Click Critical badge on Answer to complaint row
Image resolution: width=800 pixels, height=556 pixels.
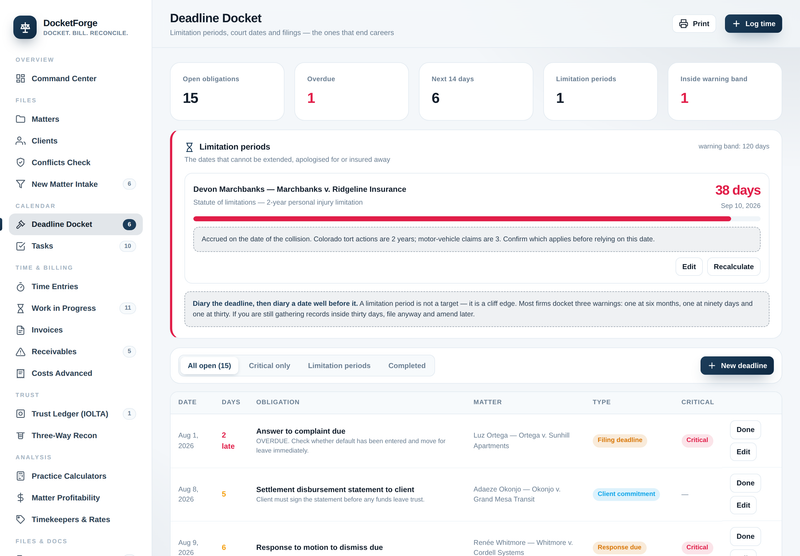click(x=697, y=440)
